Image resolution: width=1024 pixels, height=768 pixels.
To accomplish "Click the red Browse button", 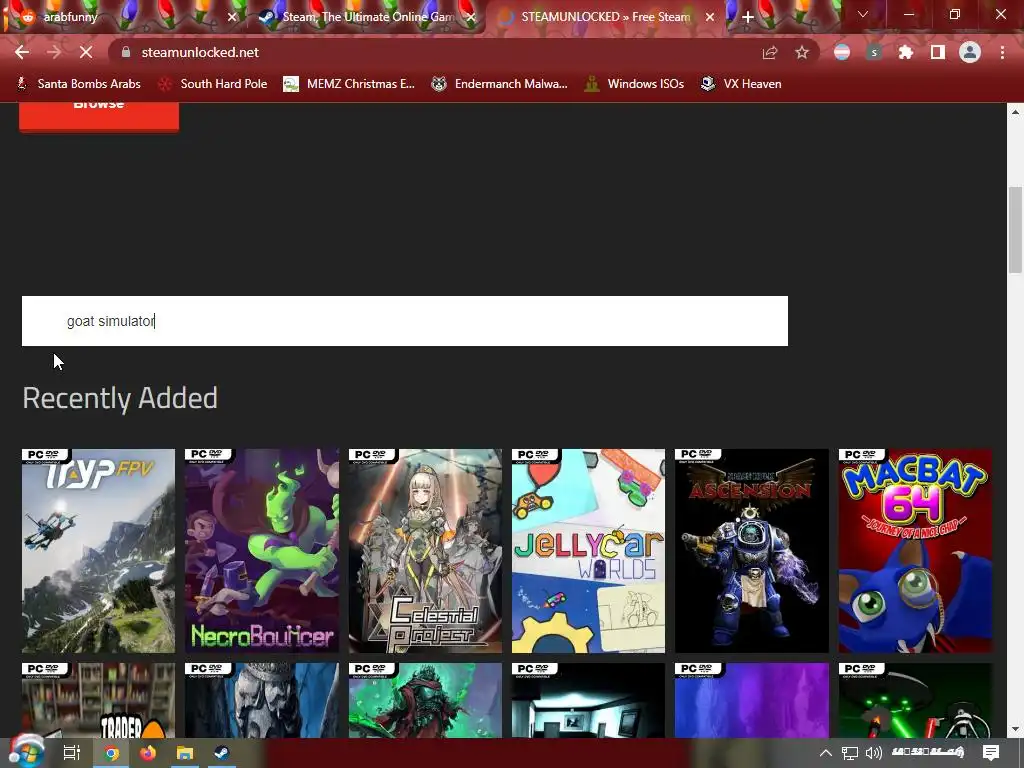I will pos(99,116).
